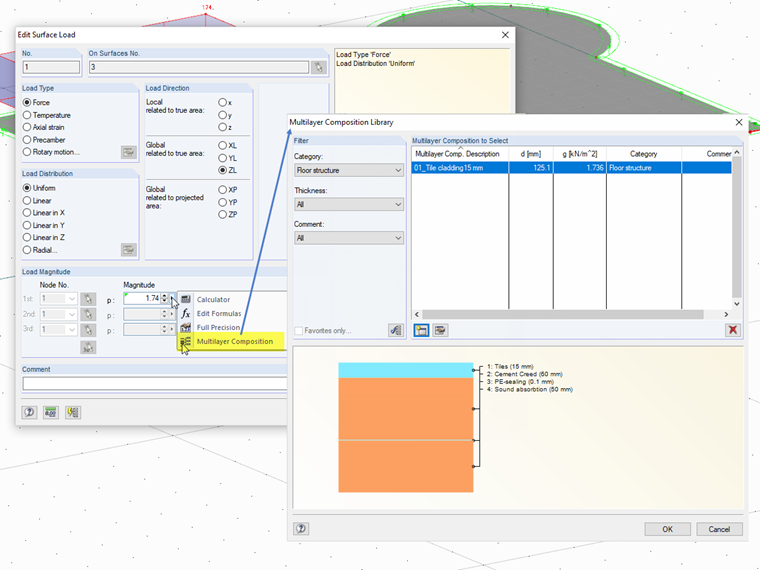Image resolution: width=760 pixels, height=570 pixels.
Task: Click the arrow button beside the first magnitude field
Action: tap(172, 299)
